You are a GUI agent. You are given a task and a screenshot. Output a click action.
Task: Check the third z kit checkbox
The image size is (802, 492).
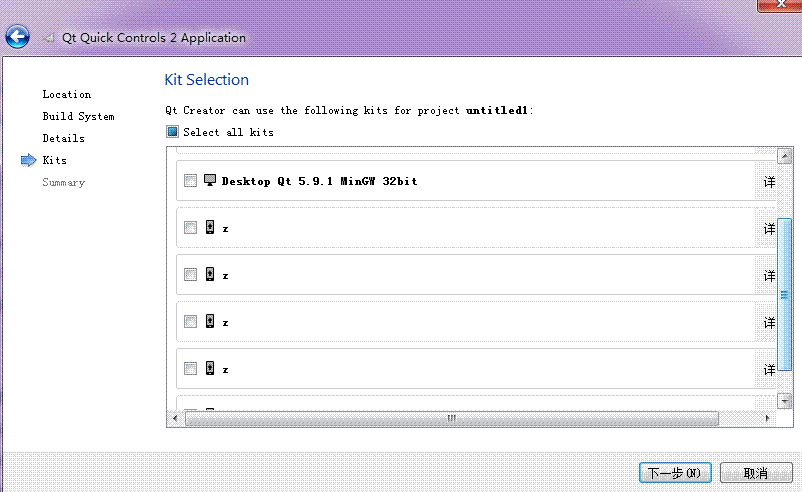[190, 322]
